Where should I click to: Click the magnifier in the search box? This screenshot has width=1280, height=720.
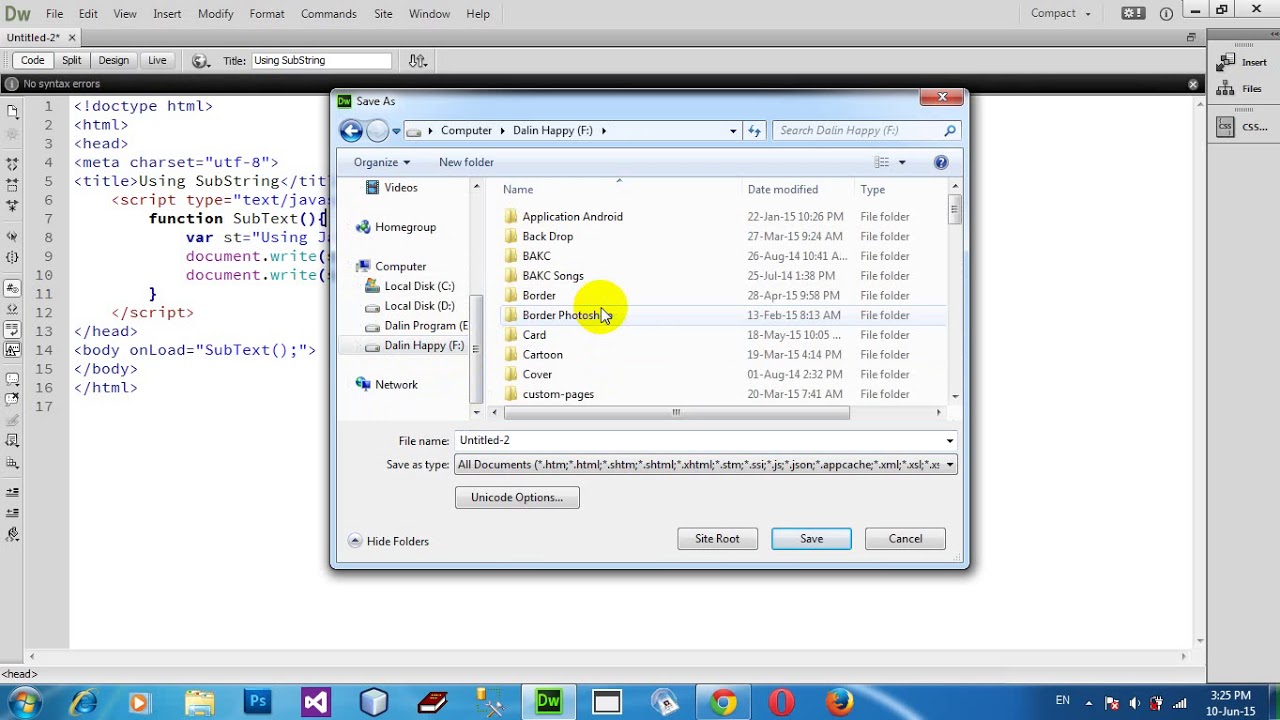coord(950,130)
